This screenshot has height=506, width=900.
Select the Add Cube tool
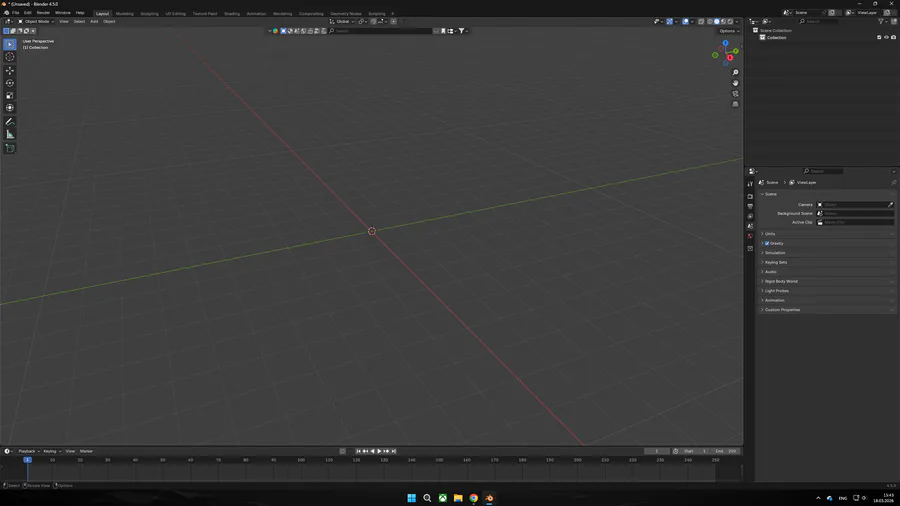(10, 148)
